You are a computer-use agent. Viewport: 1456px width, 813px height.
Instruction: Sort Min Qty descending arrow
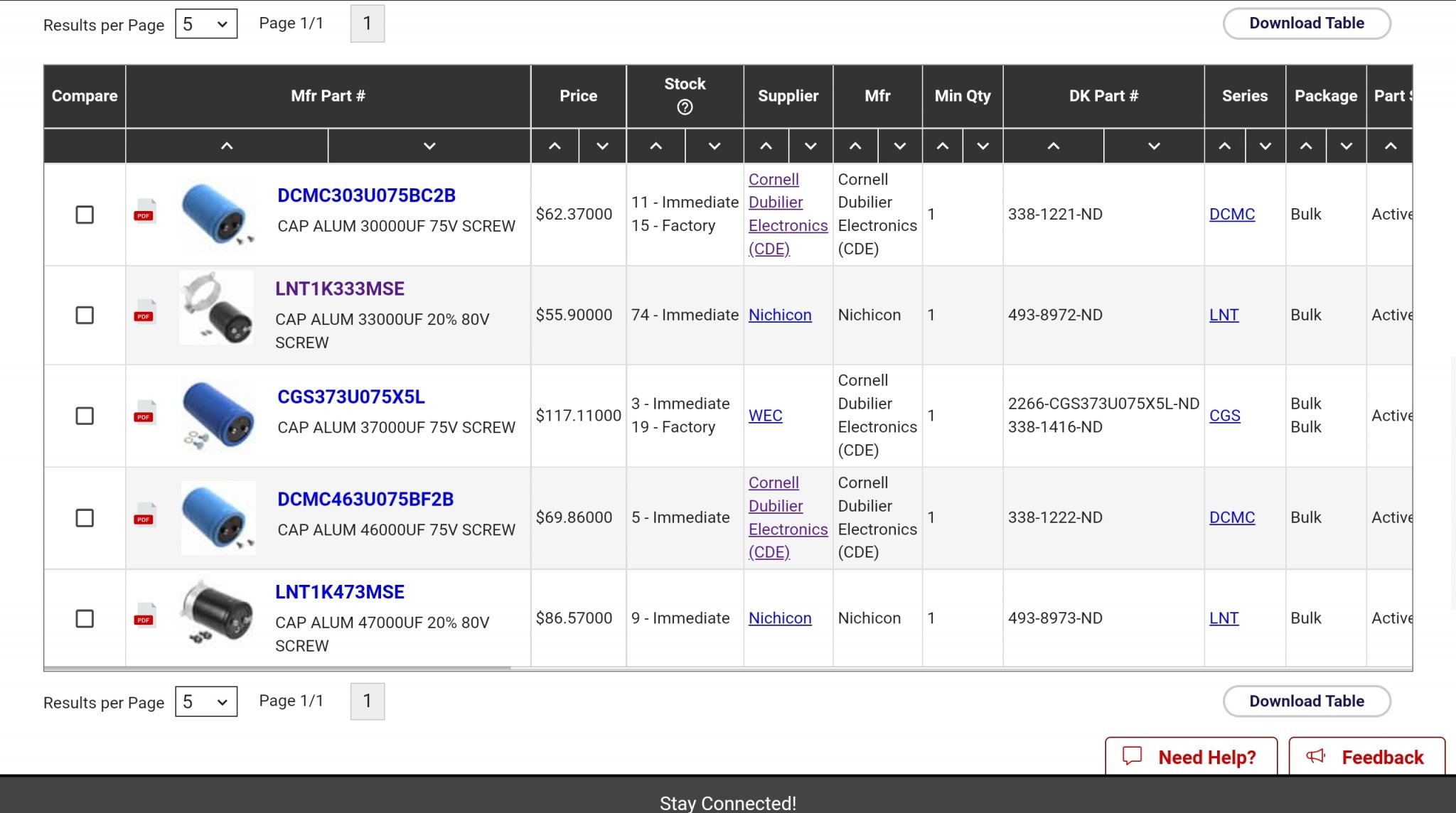(x=983, y=146)
